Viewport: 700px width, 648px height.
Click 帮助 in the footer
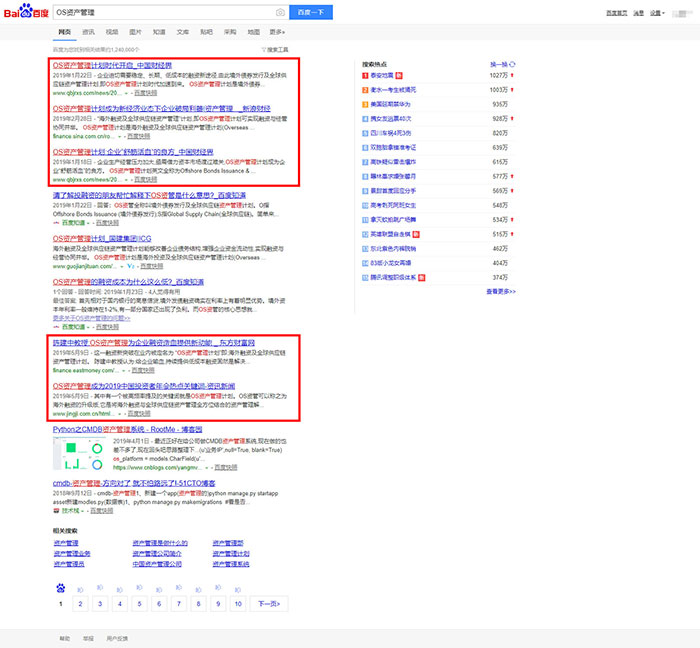[x=65, y=639]
